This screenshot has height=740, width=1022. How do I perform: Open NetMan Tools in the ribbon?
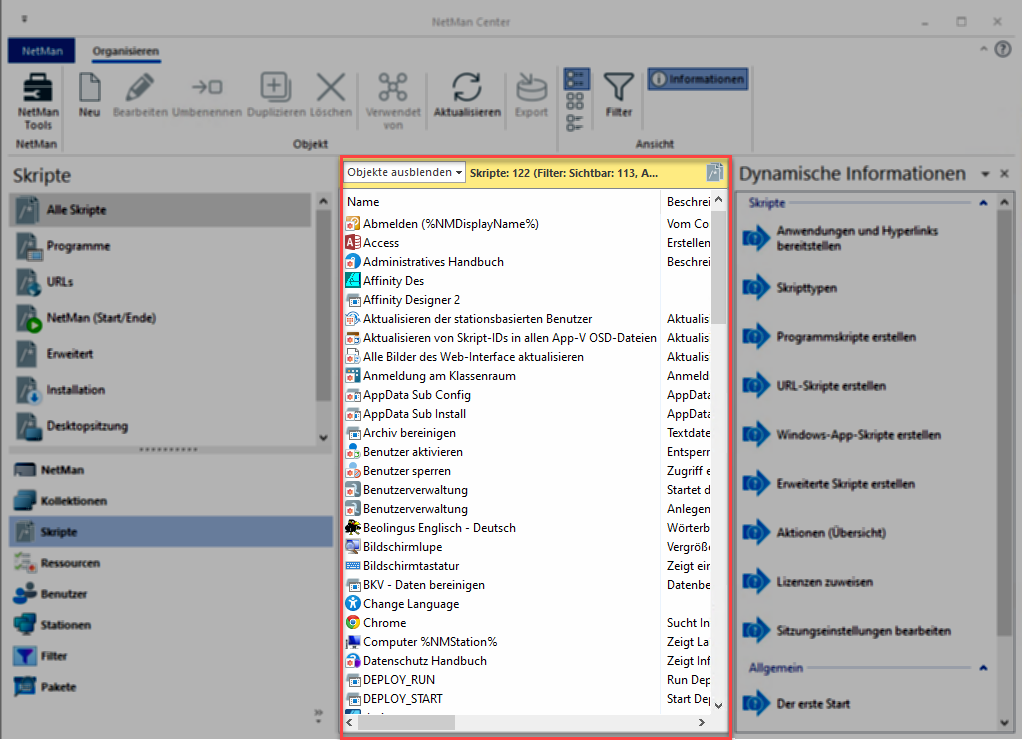(38, 102)
